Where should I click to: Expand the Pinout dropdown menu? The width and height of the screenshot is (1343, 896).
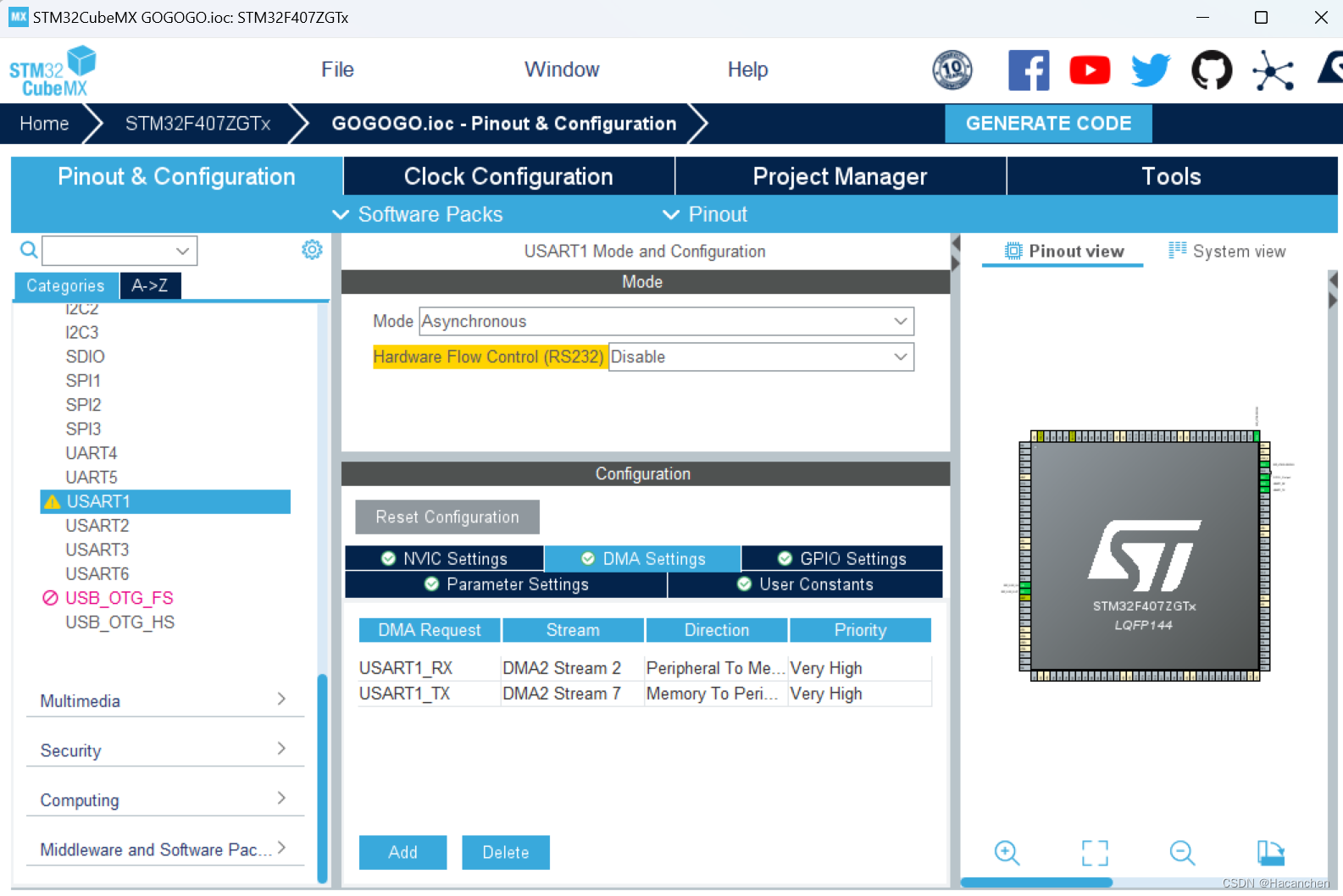point(705,214)
